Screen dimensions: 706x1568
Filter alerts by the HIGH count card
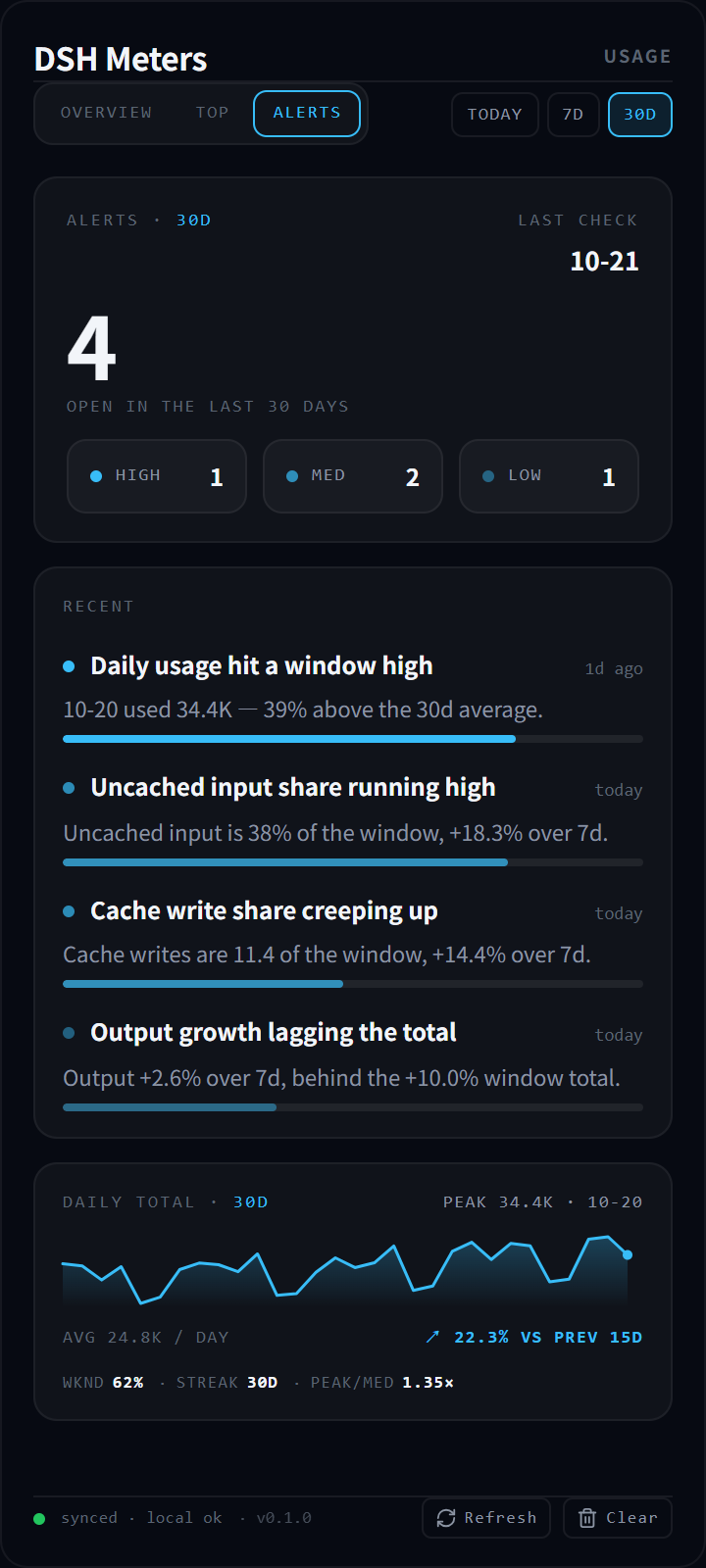click(157, 476)
